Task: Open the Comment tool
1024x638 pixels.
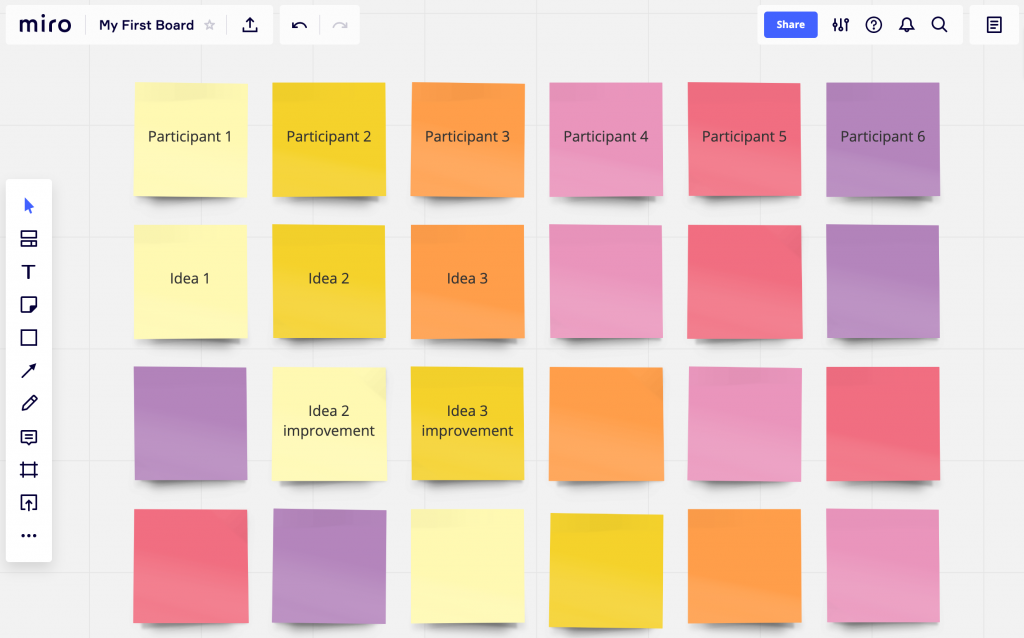Action: [x=28, y=437]
